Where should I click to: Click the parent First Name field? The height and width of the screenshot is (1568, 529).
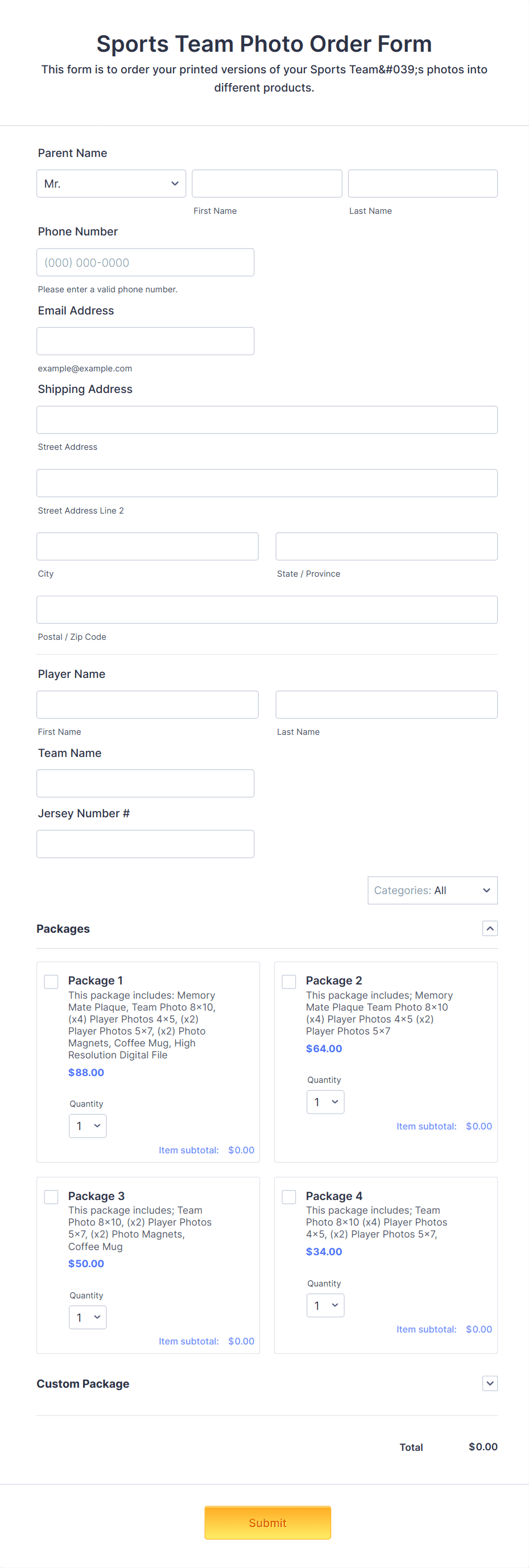(x=267, y=183)
